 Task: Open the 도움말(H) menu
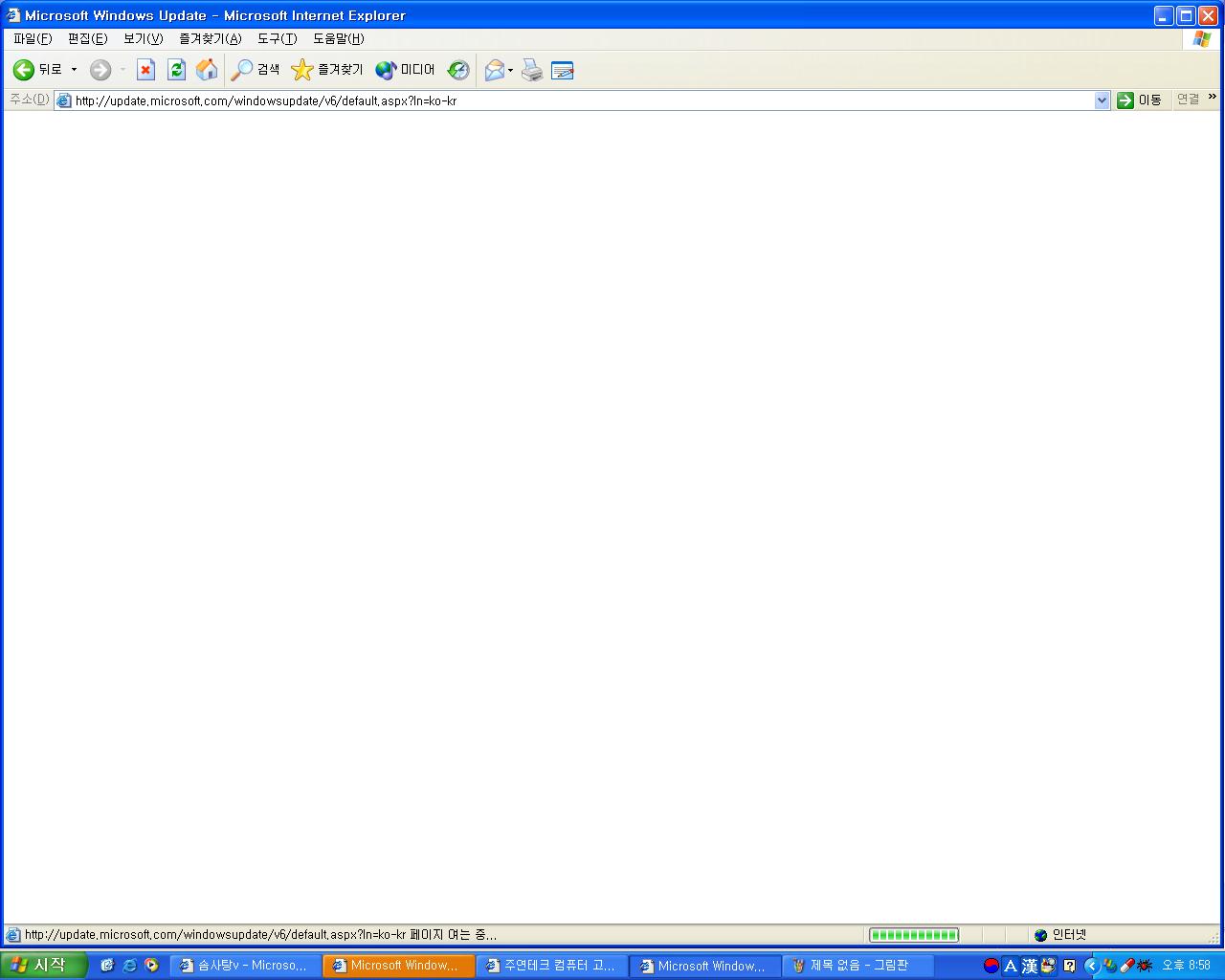click(x=338, y=38)
